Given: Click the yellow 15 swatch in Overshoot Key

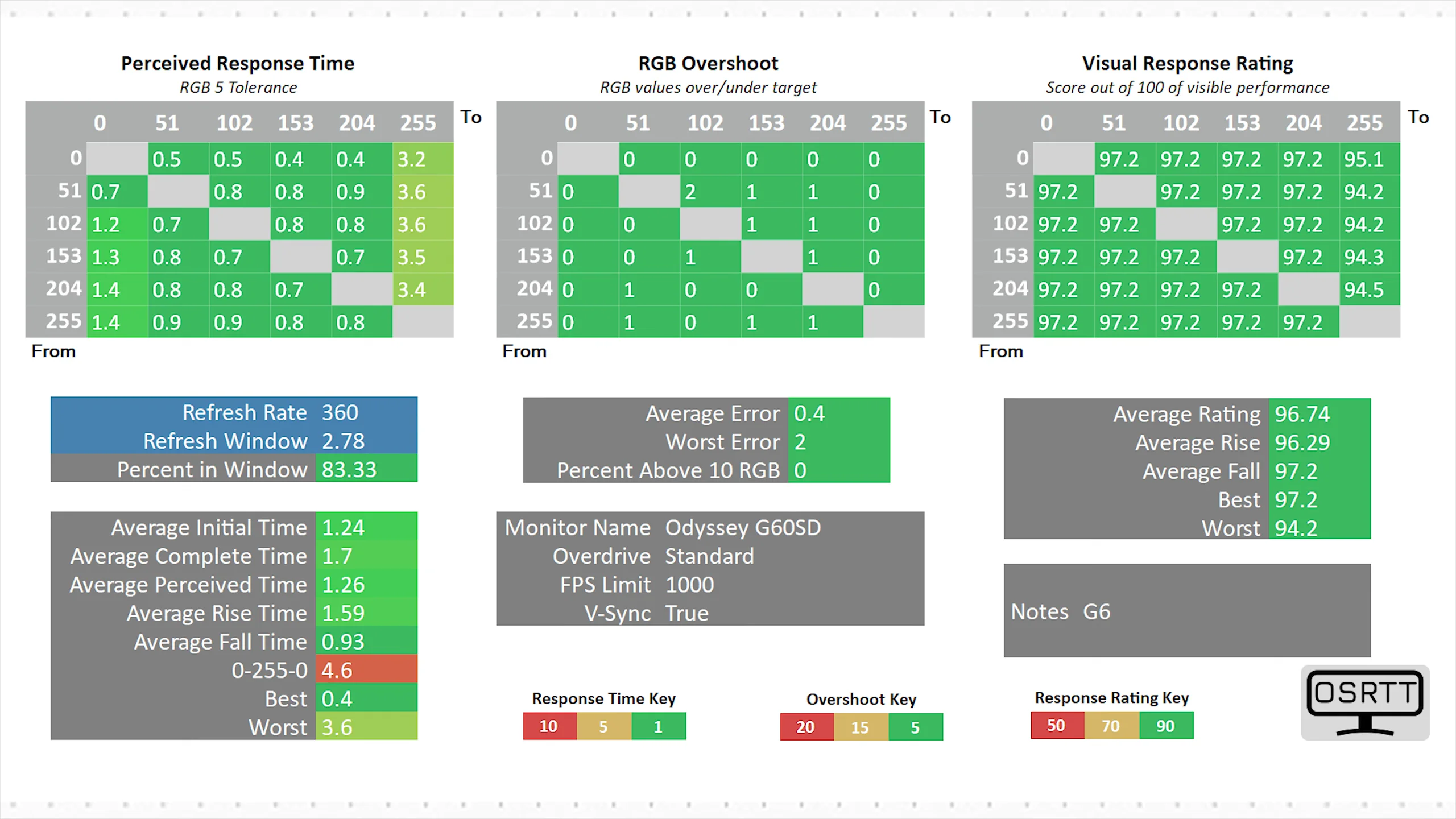Looking at the screenshot, I should click(860, 727).
